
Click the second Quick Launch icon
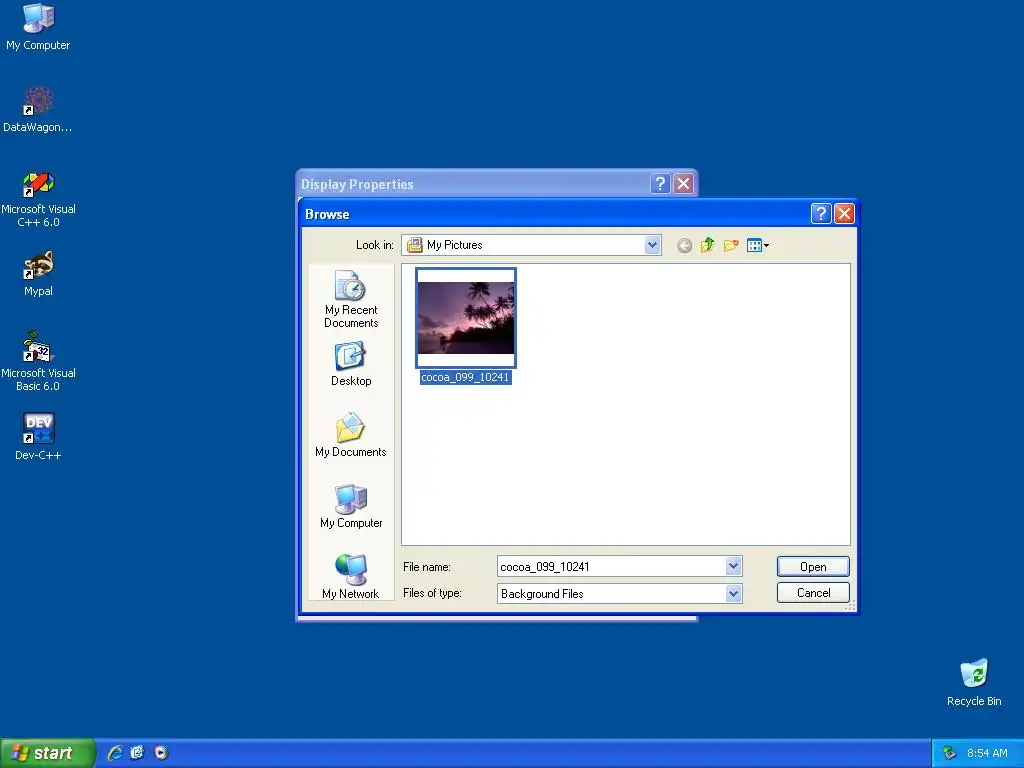[137, 753]
